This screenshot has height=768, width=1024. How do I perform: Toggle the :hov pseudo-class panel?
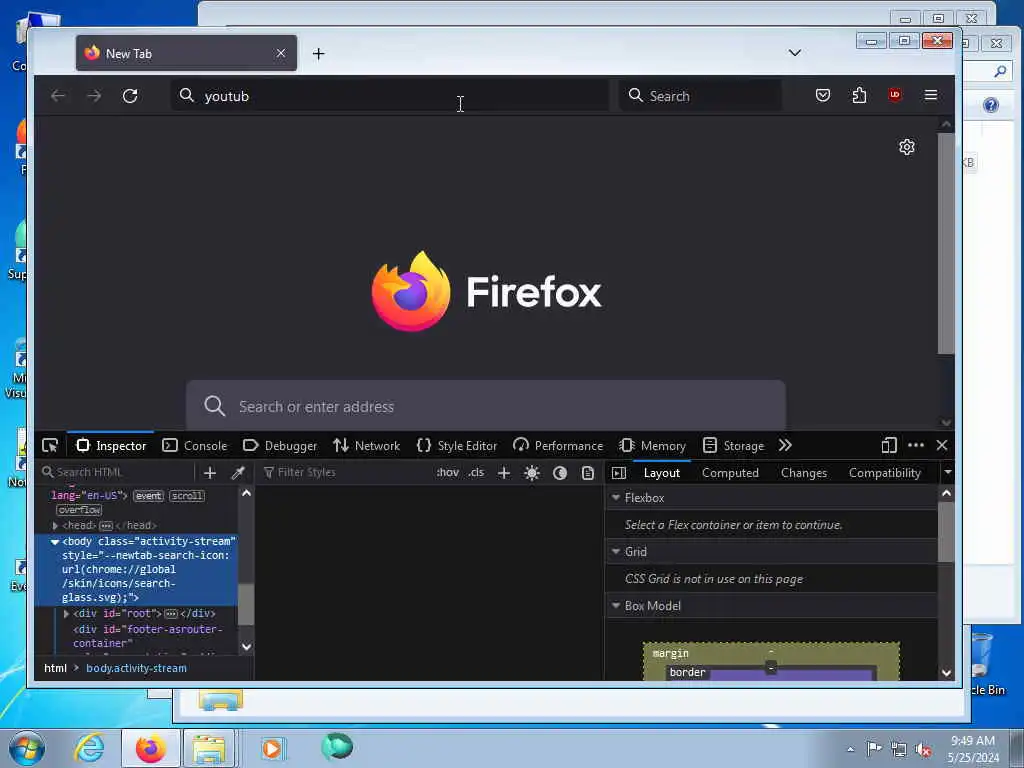(x=448, y=472)
